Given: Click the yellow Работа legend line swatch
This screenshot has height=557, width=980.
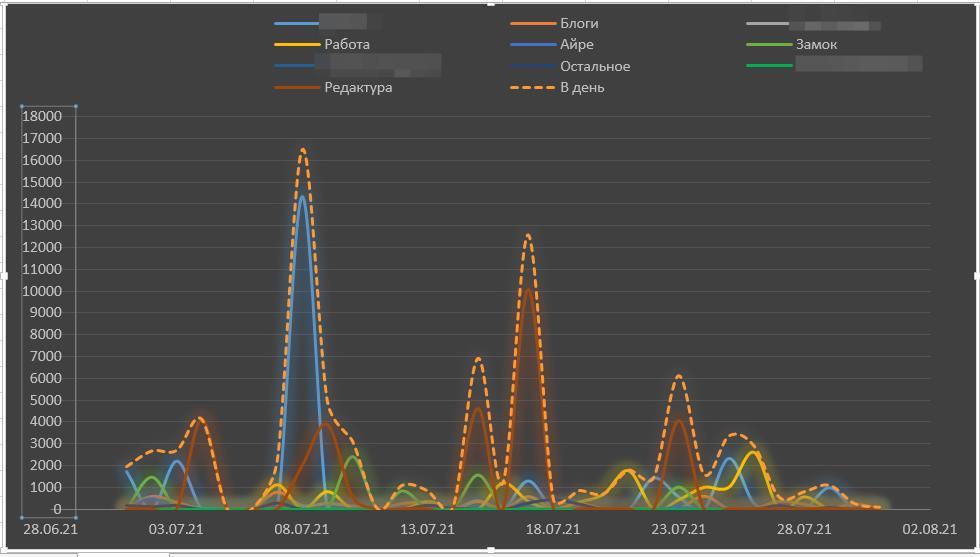Looking at the screenshot, I should click(297, 44).
